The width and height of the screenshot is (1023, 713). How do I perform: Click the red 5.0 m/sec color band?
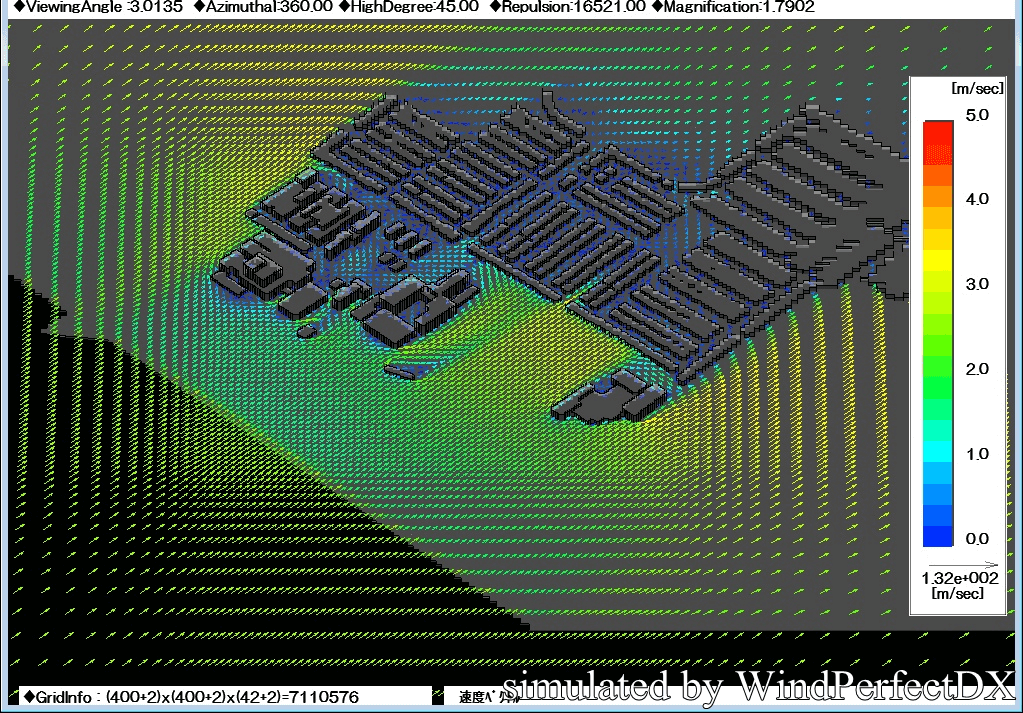pyautogui.click(x=938, y=132)
